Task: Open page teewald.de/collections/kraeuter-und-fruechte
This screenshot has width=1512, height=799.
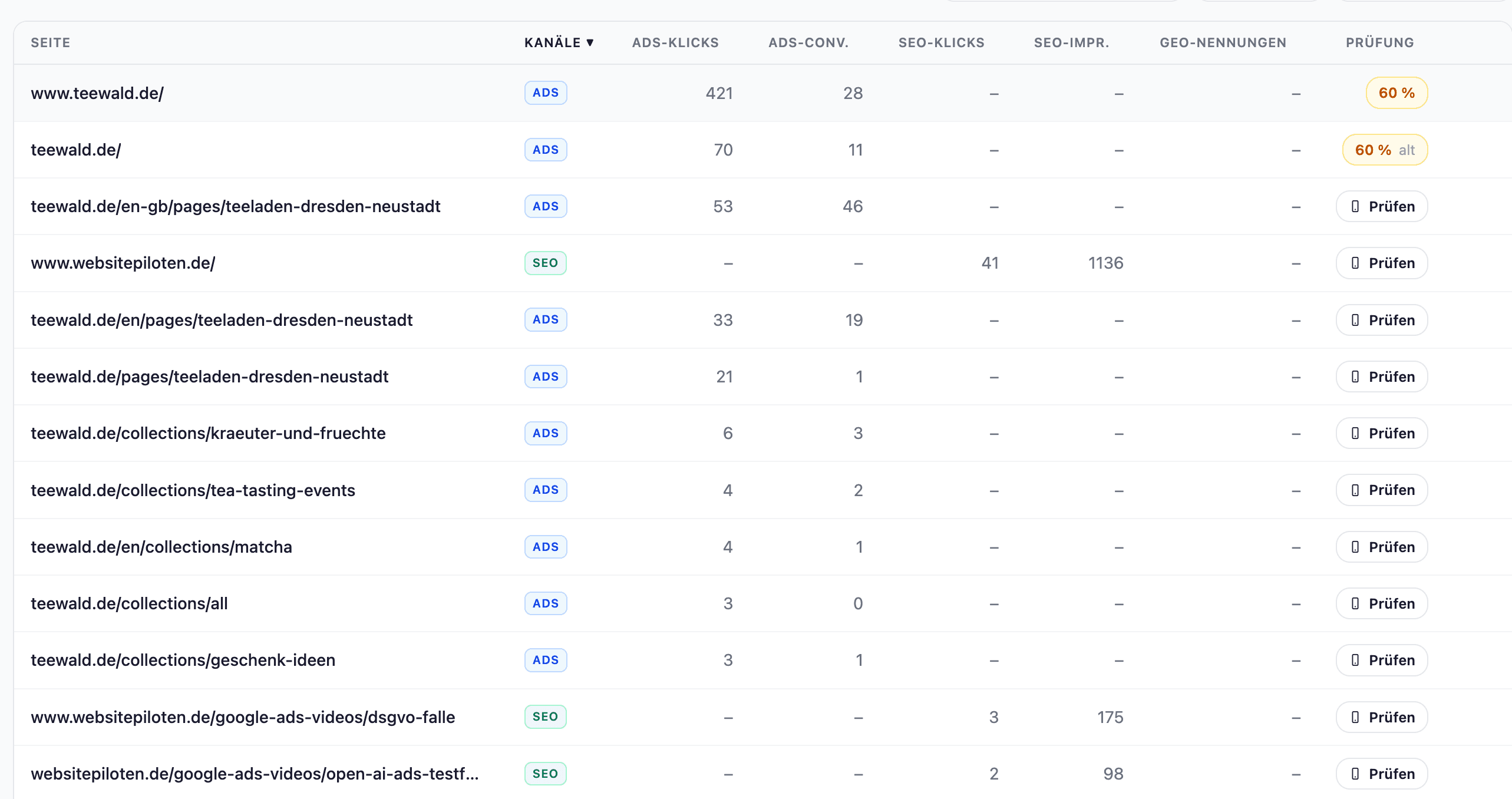Action: pyautogui.click(x=208, y=433)
